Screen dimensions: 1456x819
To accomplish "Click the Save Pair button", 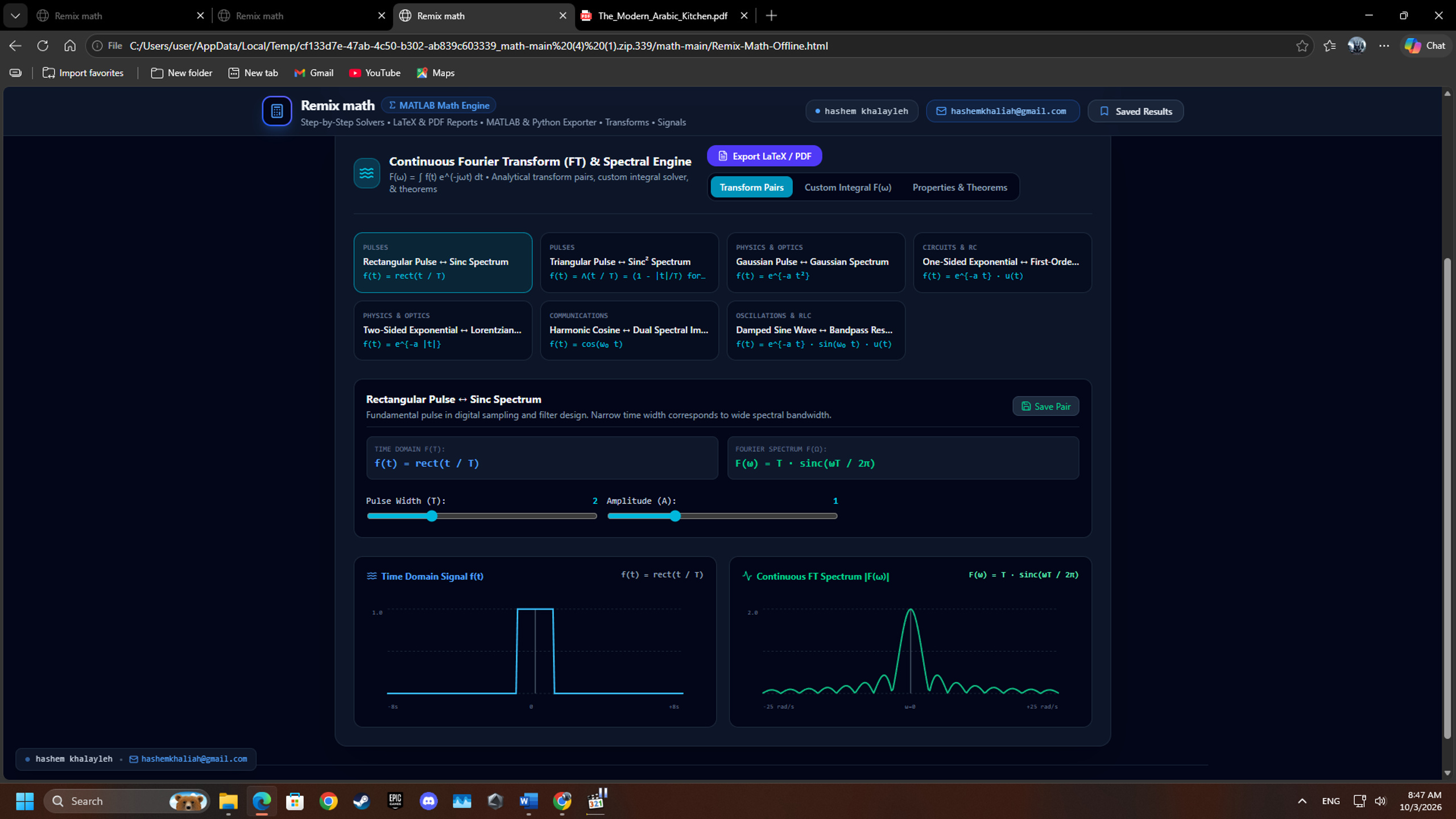I will click(1045, 406).
